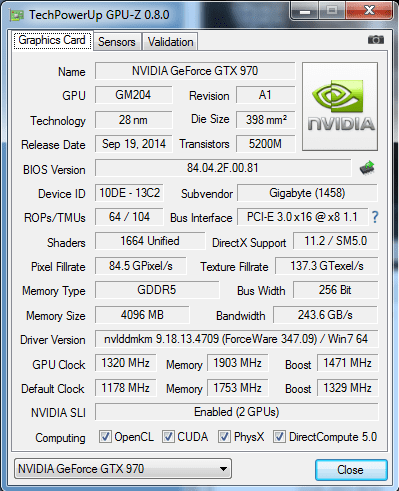Image resolution: width=399 pixels, height=491 pixels.
Task: Click the Name field NVIDIA GeForce GTX 970
Action: point(195,71)
